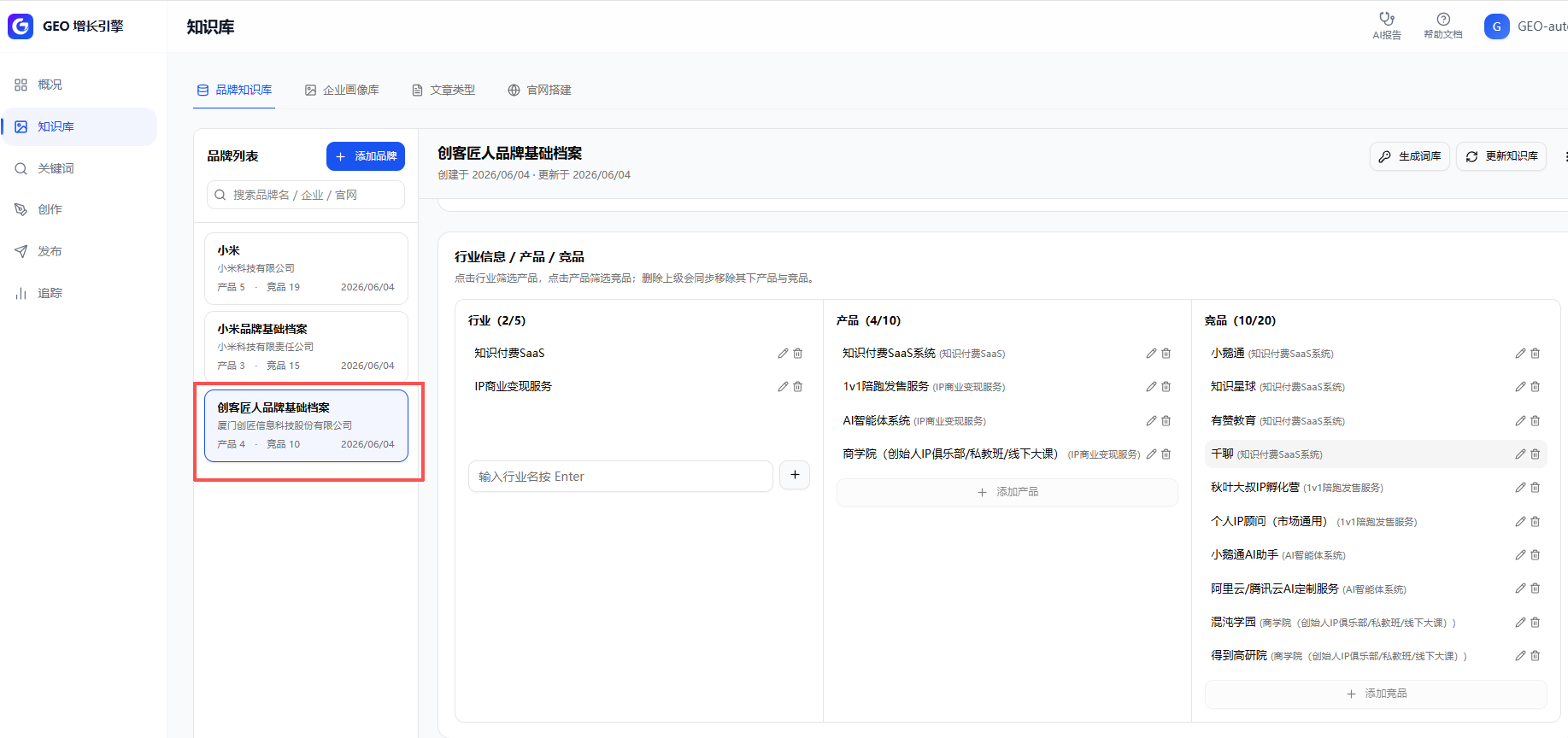
Task: Click the 更新知识库 button
Action: 1501,156
